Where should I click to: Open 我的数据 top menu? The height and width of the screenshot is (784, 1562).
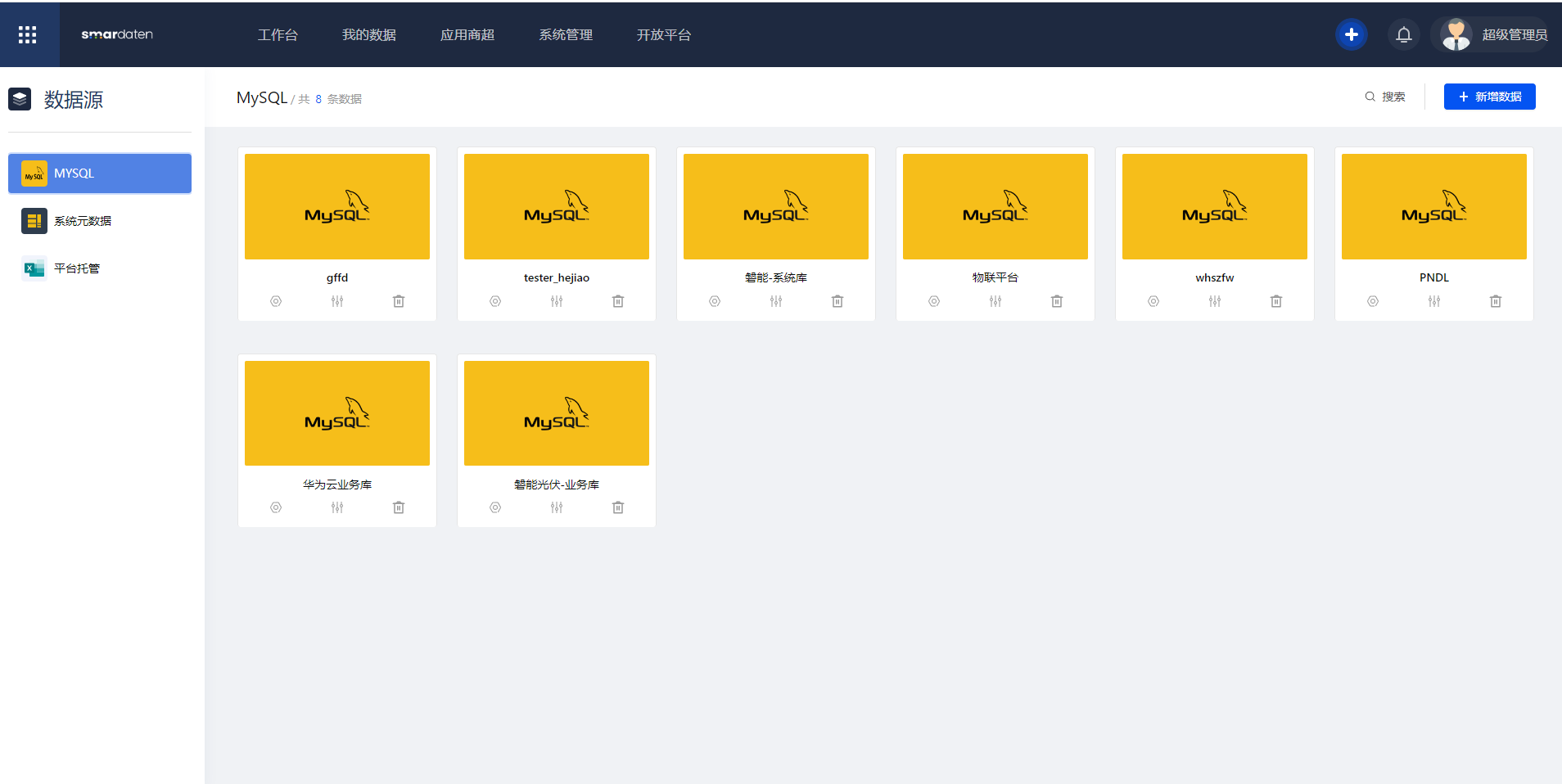[x=369, y=34]
